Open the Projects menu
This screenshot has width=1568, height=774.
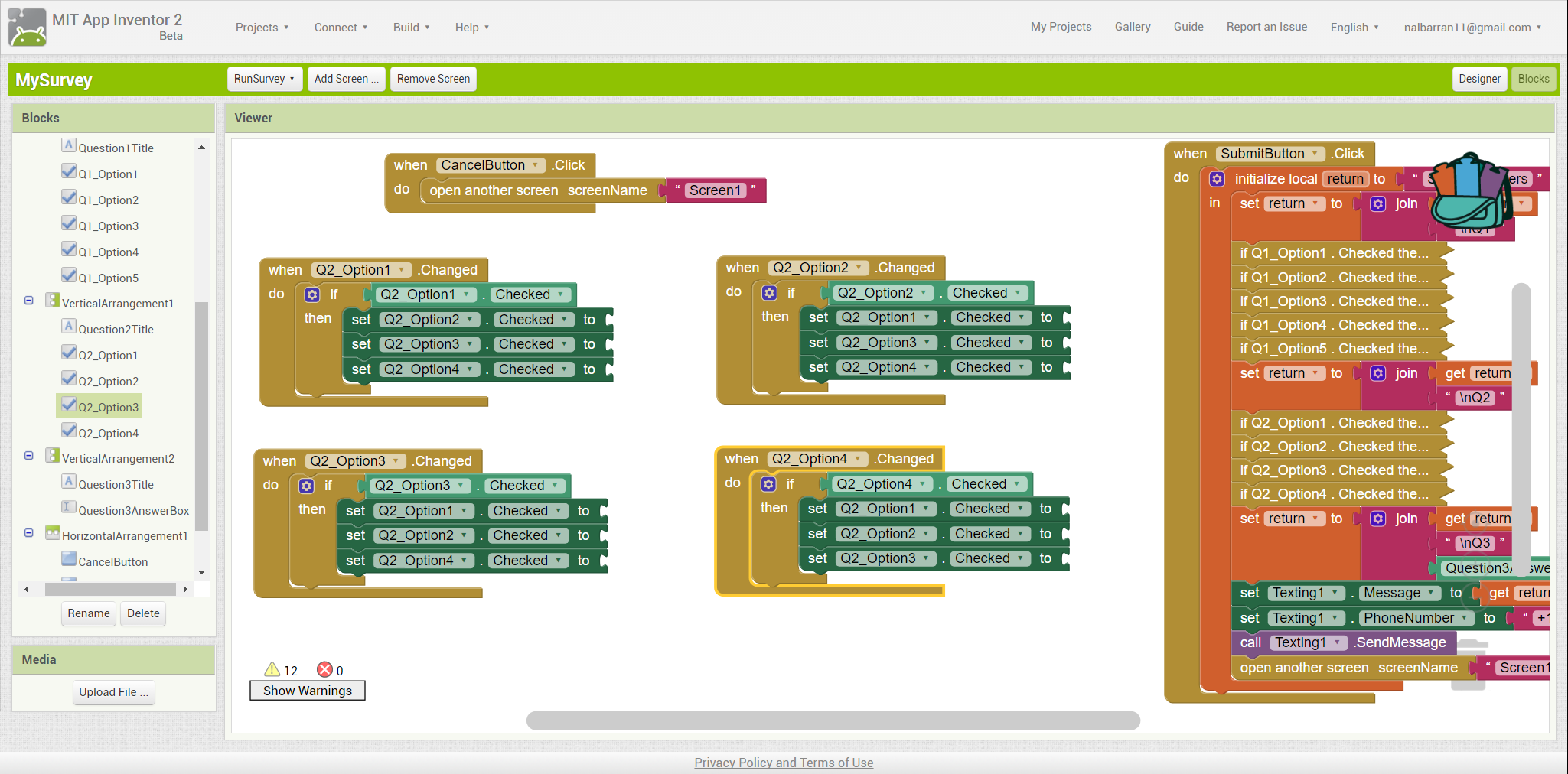[x=262, y=28]
